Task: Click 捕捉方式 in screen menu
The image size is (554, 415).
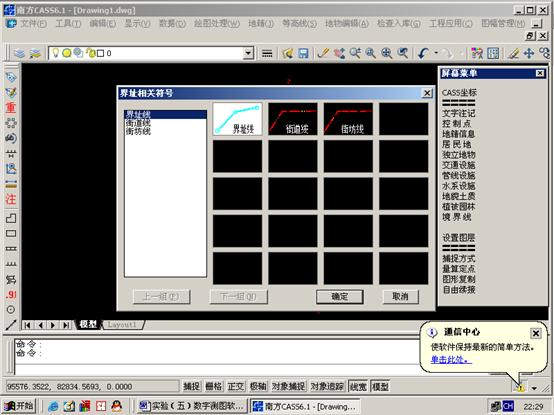Action: [x=459, y=259]
